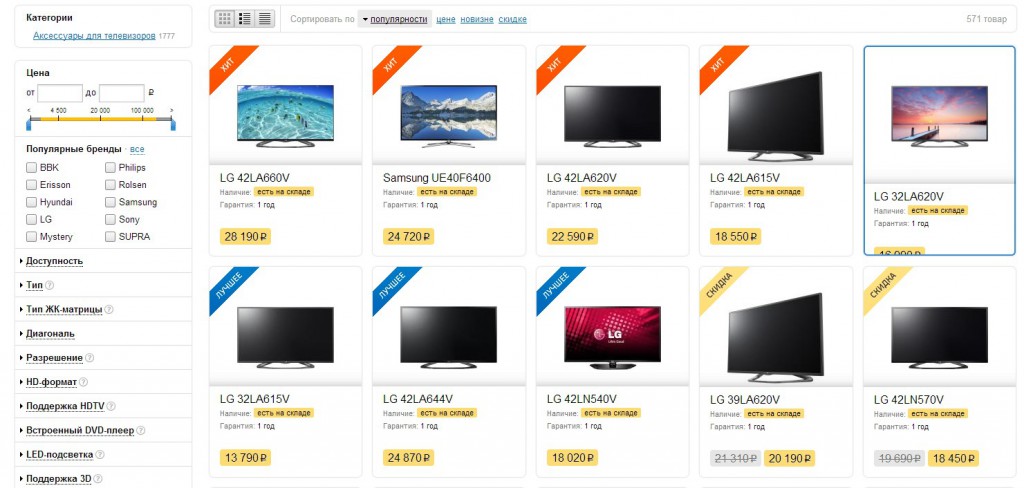Show all brands via все link

[x=137, y=149]
